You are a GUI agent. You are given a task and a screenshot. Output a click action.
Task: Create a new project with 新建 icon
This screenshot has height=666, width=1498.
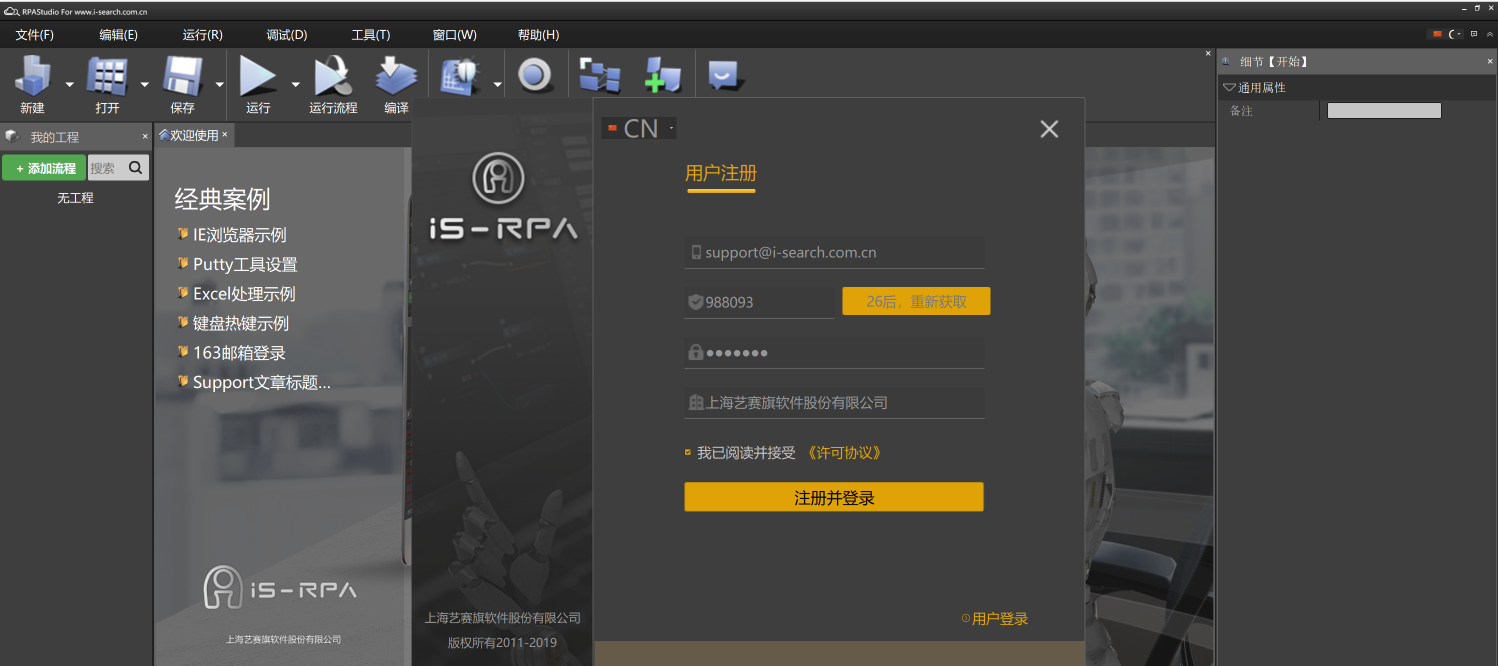[32, 75]
